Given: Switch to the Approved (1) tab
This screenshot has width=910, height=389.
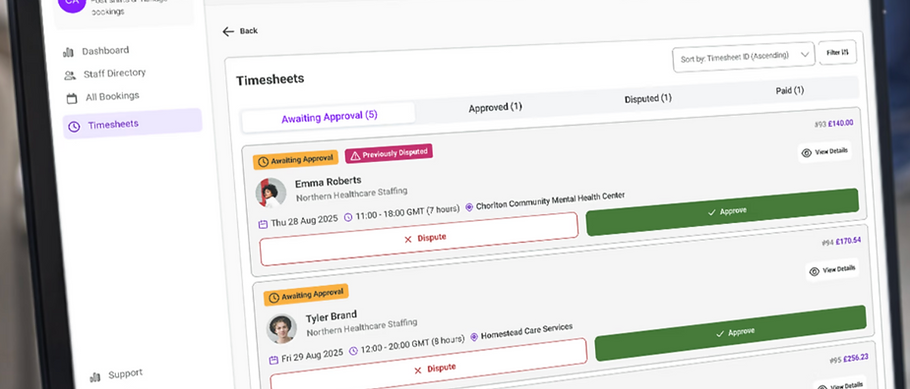Looking at the screenshot, I should coord(495,107).
